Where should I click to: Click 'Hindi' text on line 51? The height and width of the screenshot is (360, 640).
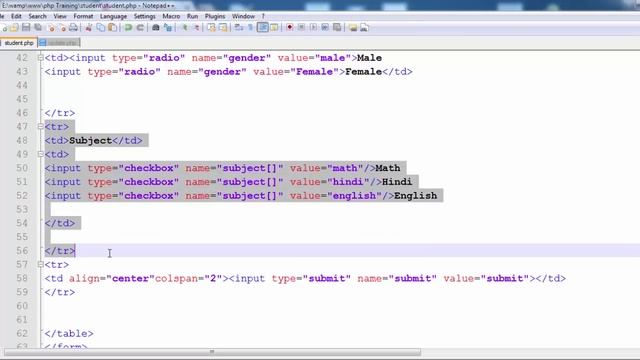pyautogui.click(x=397, y=182)
